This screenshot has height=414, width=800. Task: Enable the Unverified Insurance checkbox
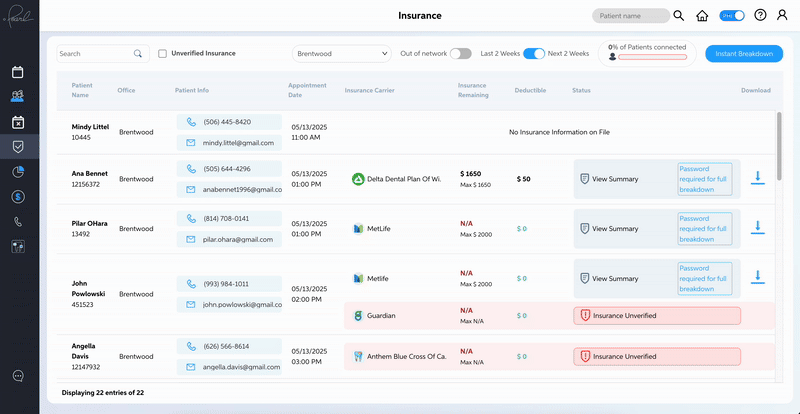(x=163, y=53)
